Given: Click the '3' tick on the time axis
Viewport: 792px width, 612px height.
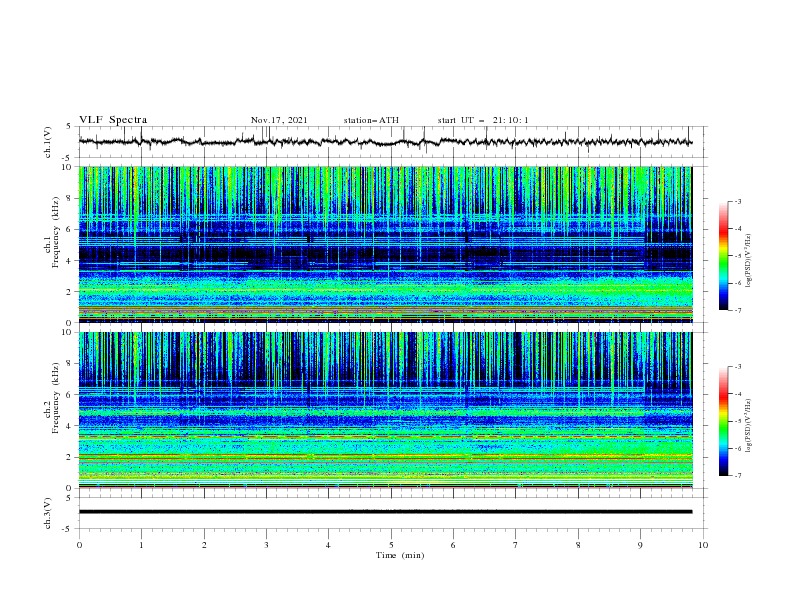Looking at the screenshot, I should coord(267,545).
